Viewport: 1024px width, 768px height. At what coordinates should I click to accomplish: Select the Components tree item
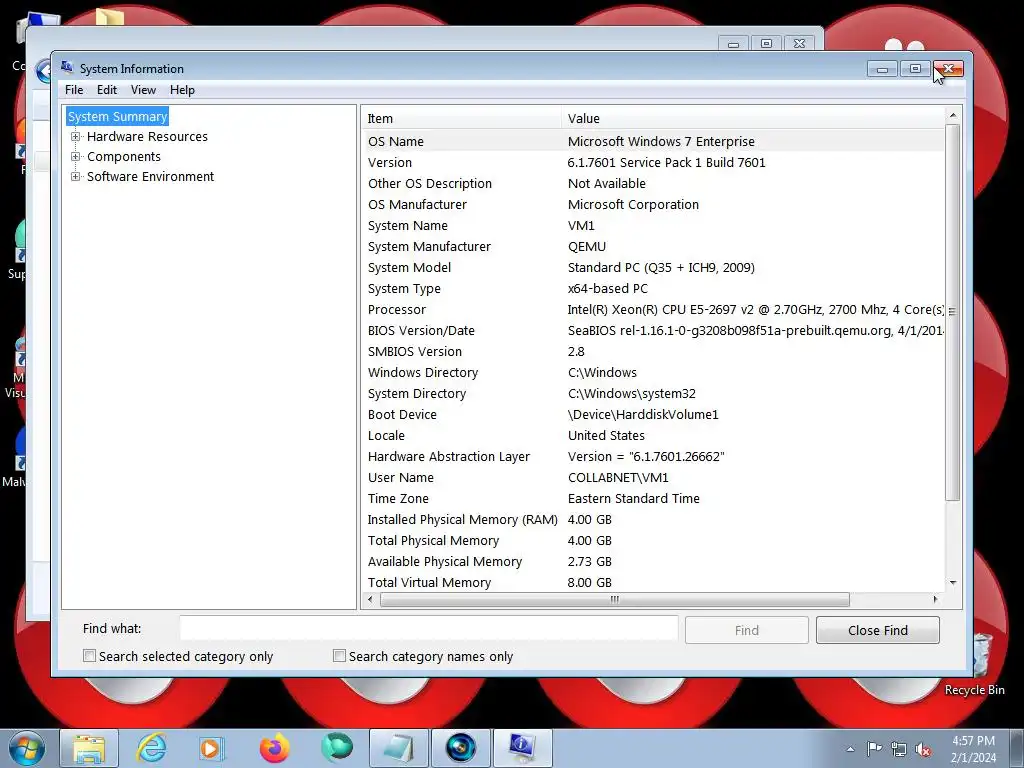[123, 157]
